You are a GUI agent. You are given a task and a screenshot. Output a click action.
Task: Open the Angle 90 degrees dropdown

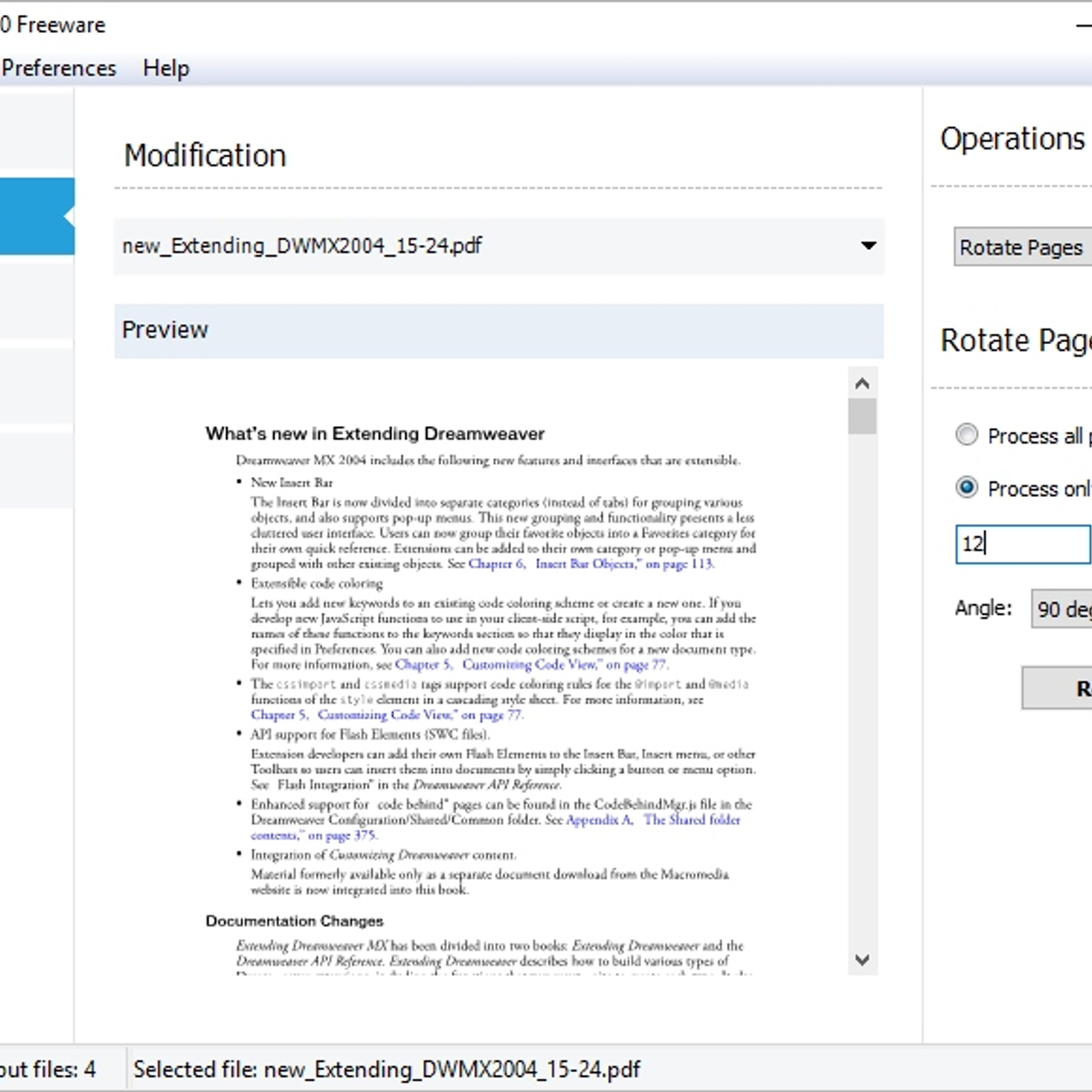pyautogui.click(x=1061, y=608)
